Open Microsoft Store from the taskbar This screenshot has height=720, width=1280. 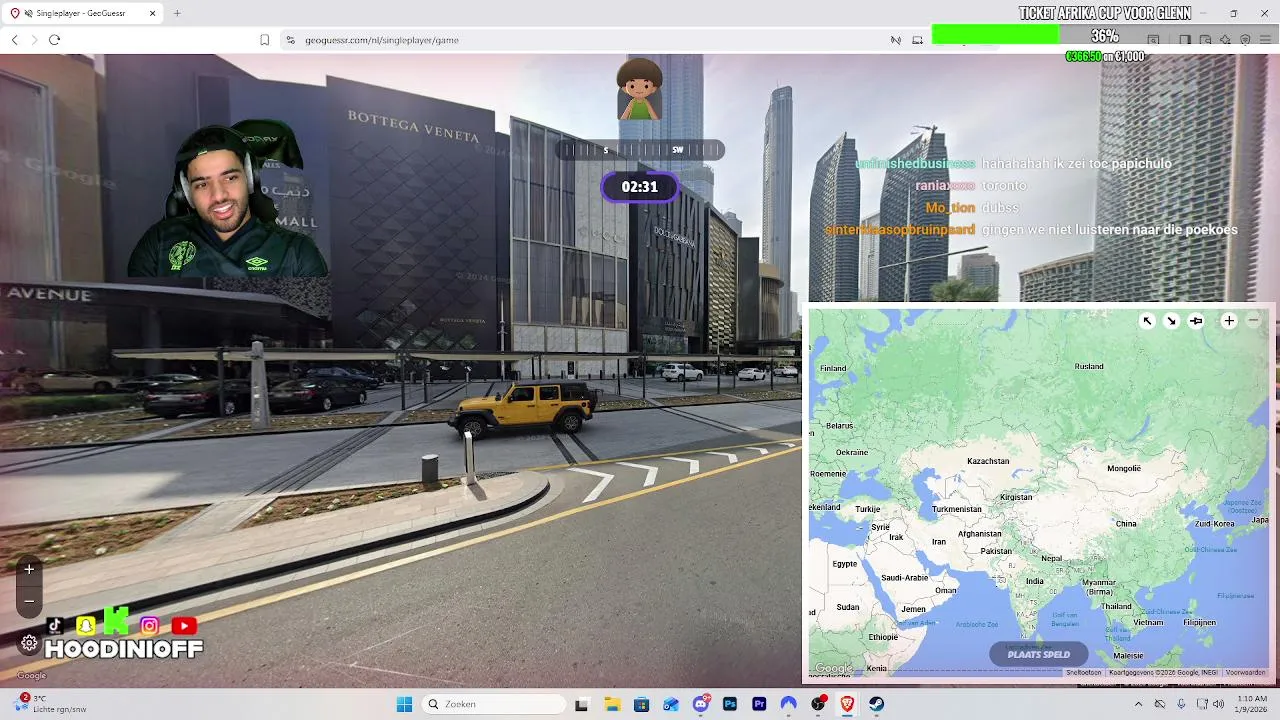click(641, 704)
